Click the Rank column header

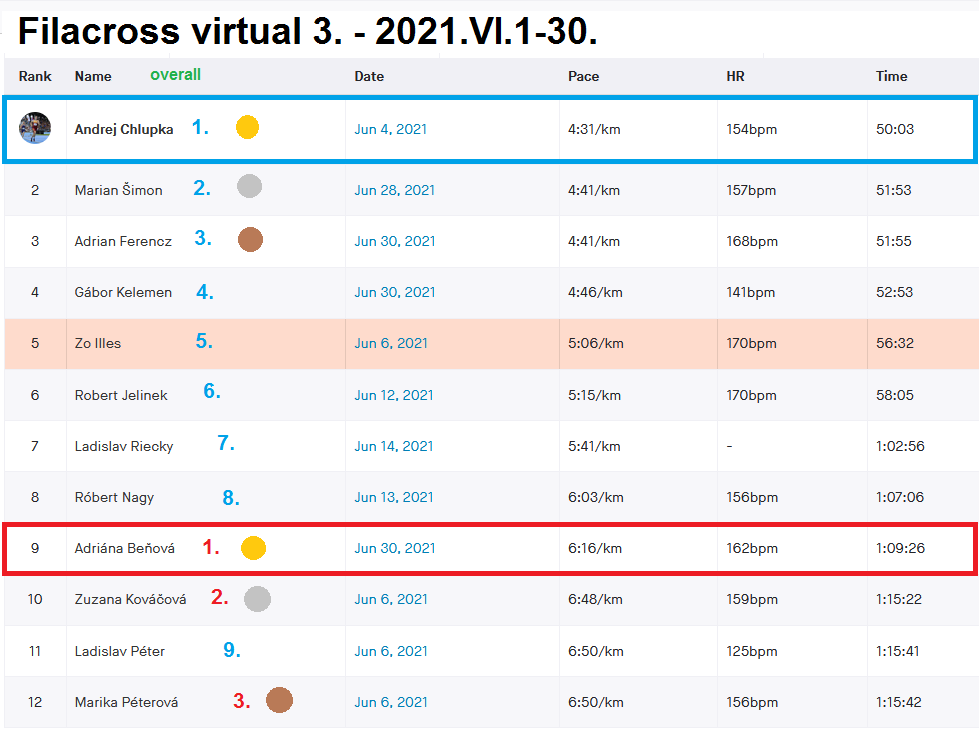pyautogui.click(x=35, y=76)
